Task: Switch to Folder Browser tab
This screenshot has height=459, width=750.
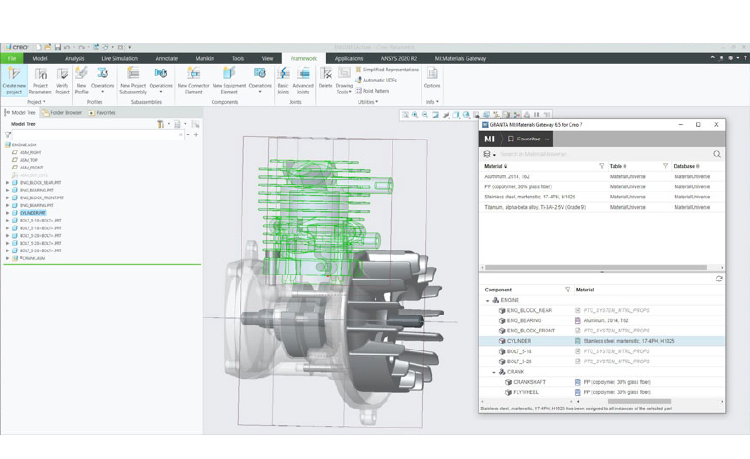Action: click(x=62, y=113)
